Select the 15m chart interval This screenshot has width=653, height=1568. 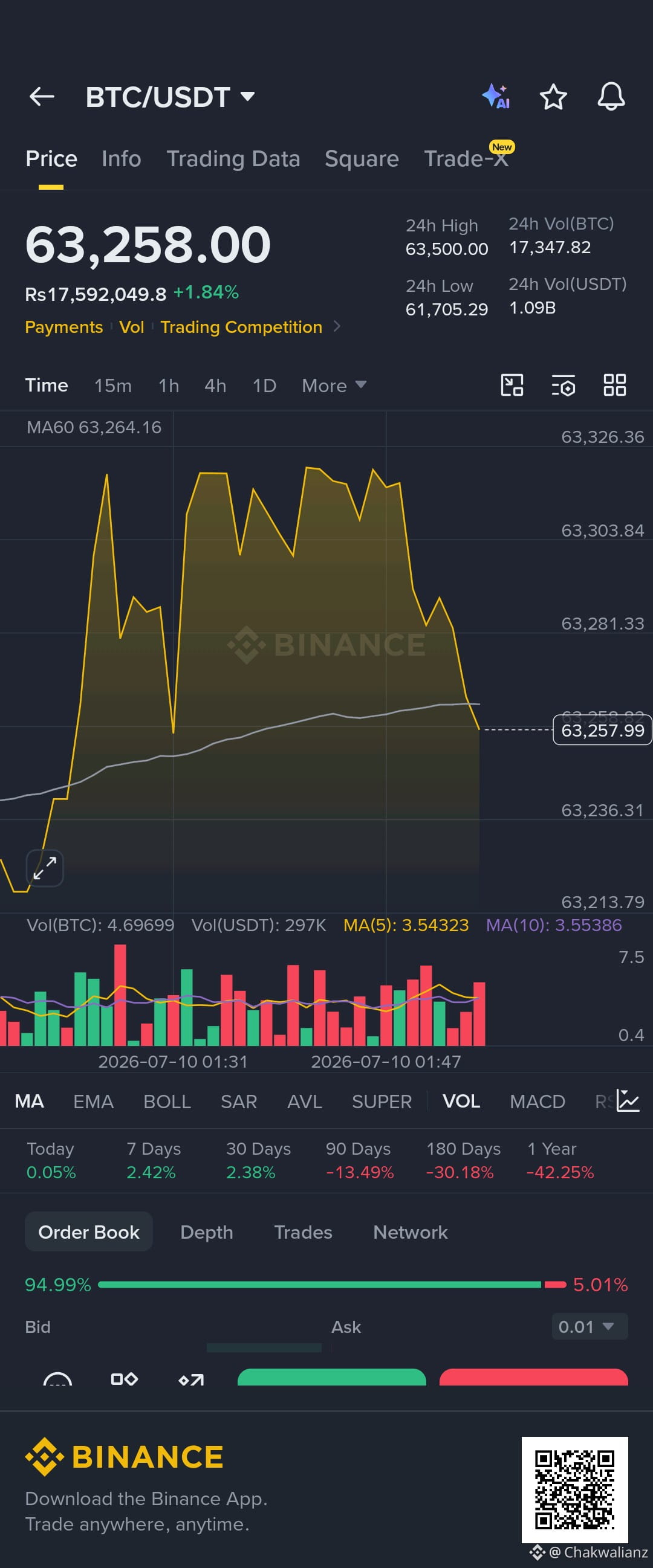point(112,386)
